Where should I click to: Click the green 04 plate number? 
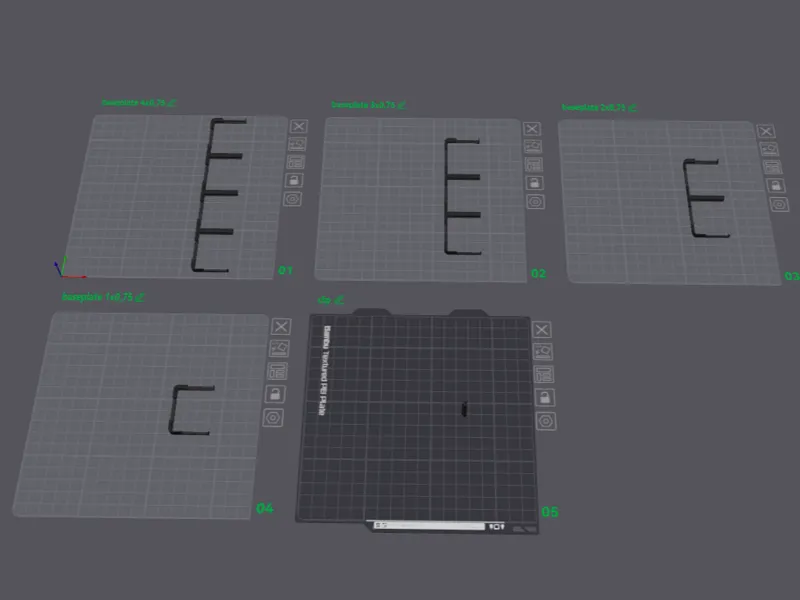(x=265, y=508)
